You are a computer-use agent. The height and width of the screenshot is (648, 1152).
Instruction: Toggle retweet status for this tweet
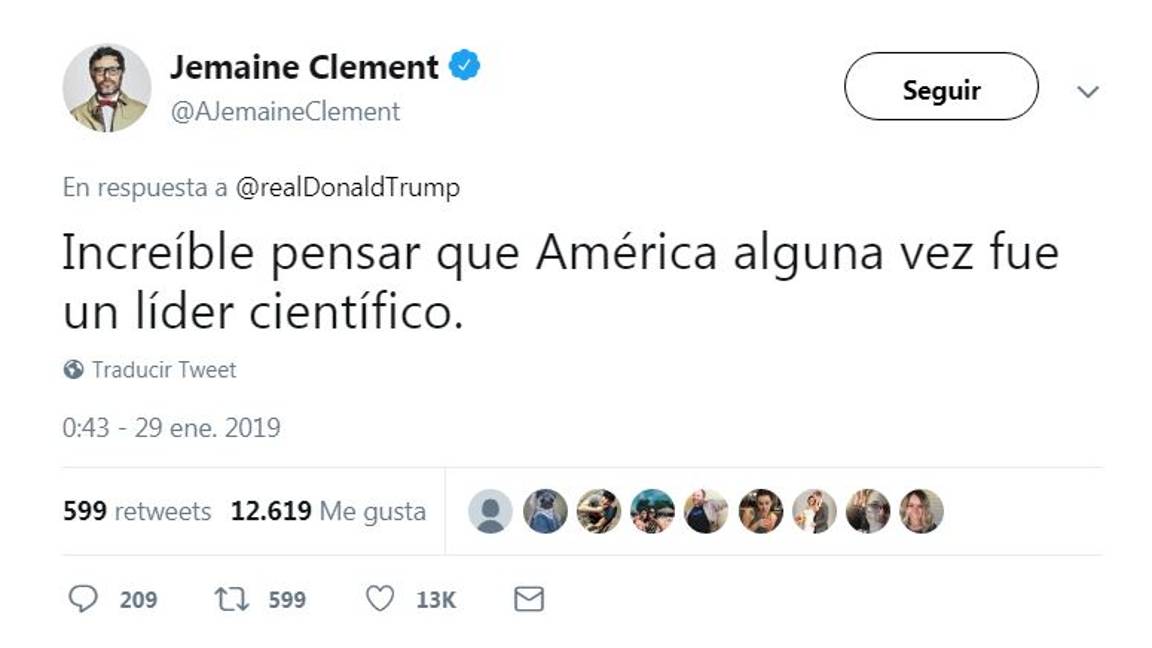point(230,598)
